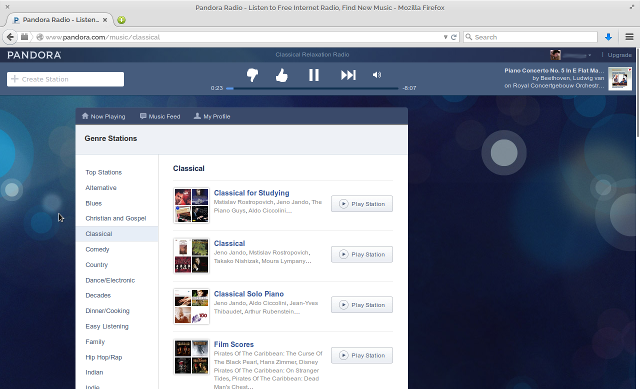Click the now playing album art
This screenshot has height=389, width=640.
coord(620,79)
